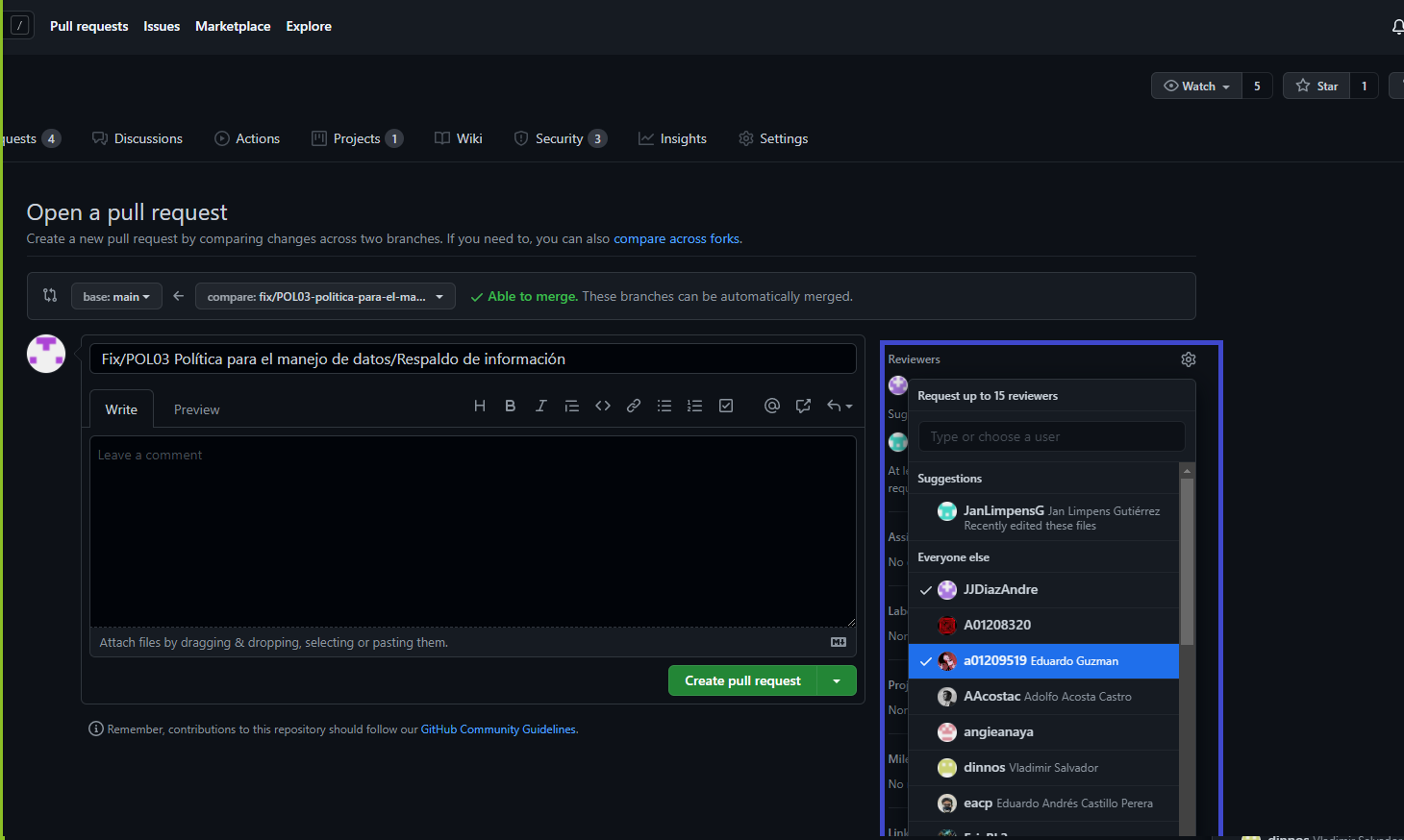Click the Type or choose a user field

pyautogui.click(x=1051, y=436)
